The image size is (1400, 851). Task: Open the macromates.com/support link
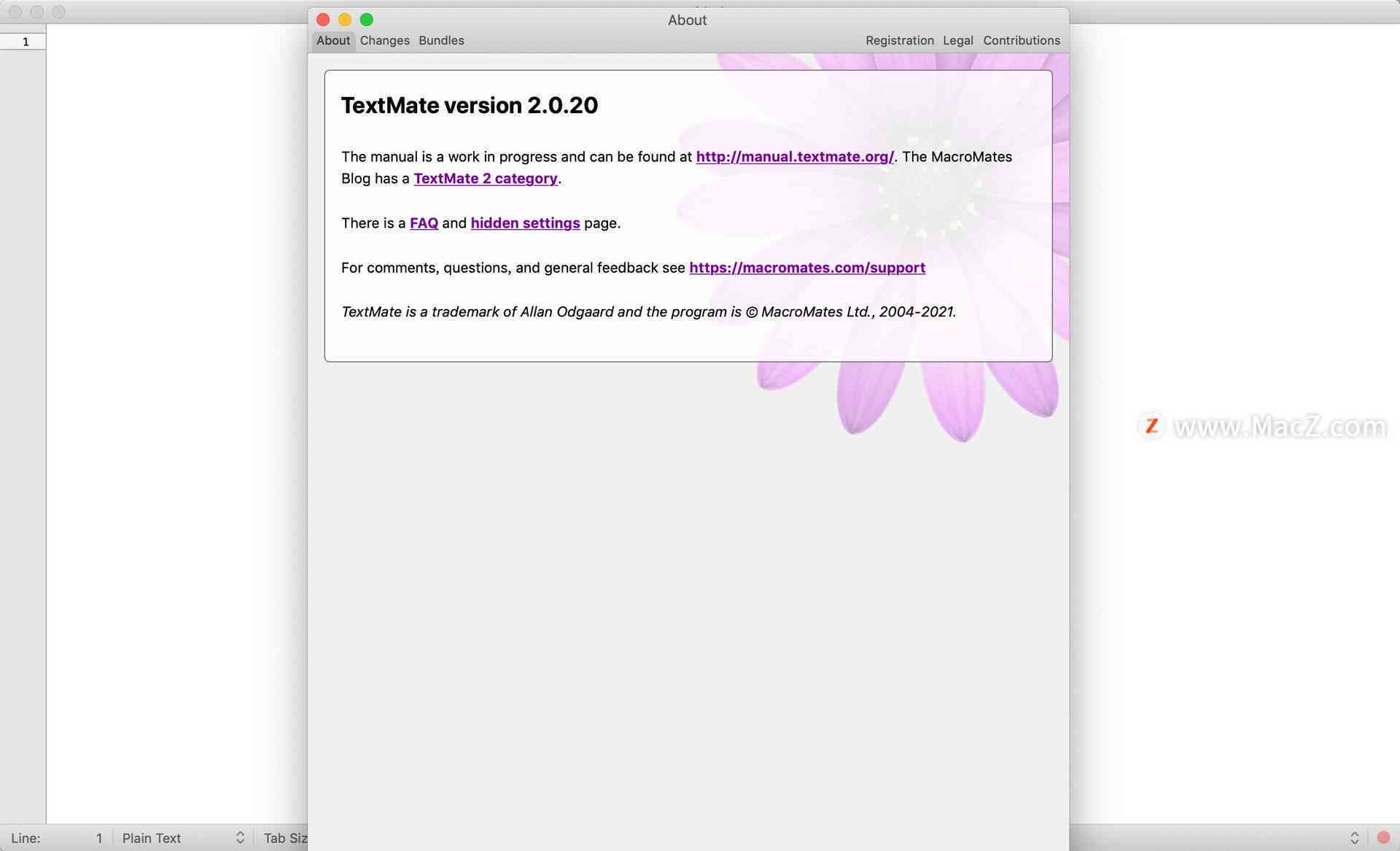pos(807,268)
